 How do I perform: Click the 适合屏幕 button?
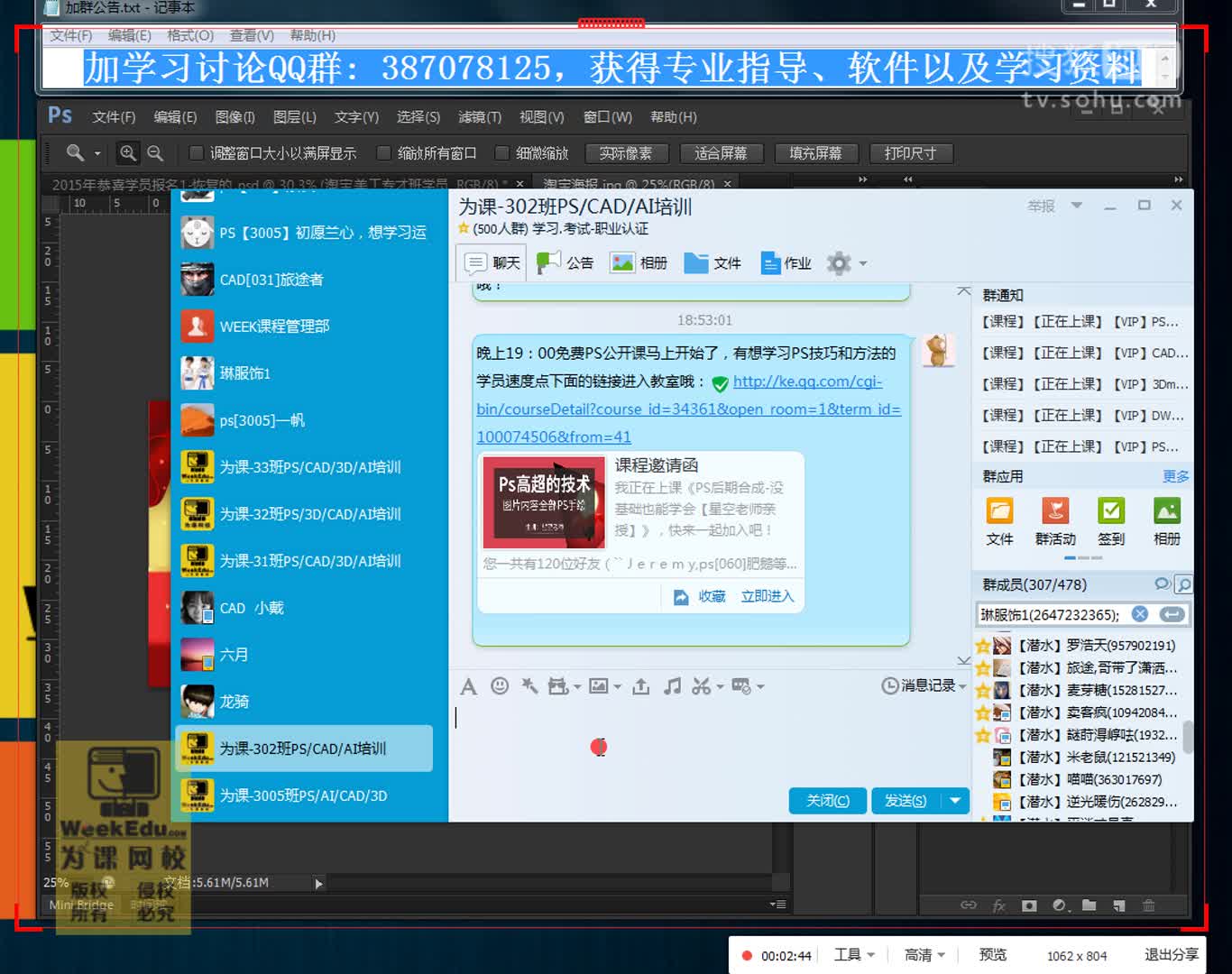(721, 153)
